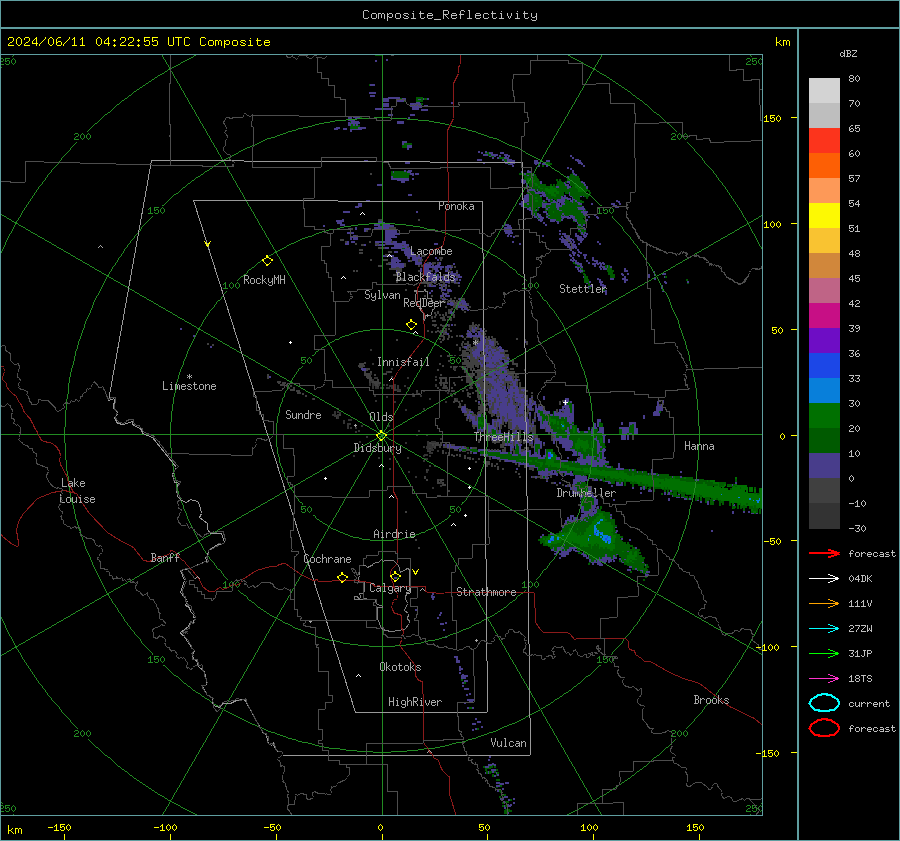The image size is (900, 841).
Task: Select the orange 111V arrow legend icon
Action: click(824, 603)
